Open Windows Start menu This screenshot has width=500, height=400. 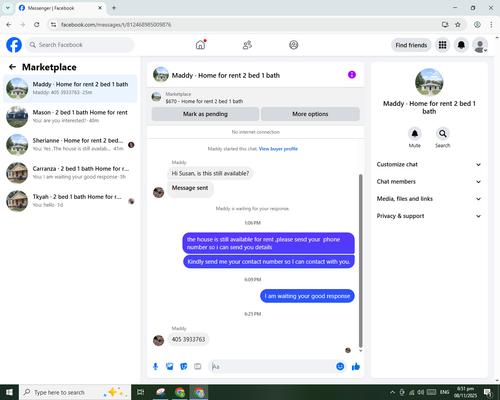coord(9,392)
